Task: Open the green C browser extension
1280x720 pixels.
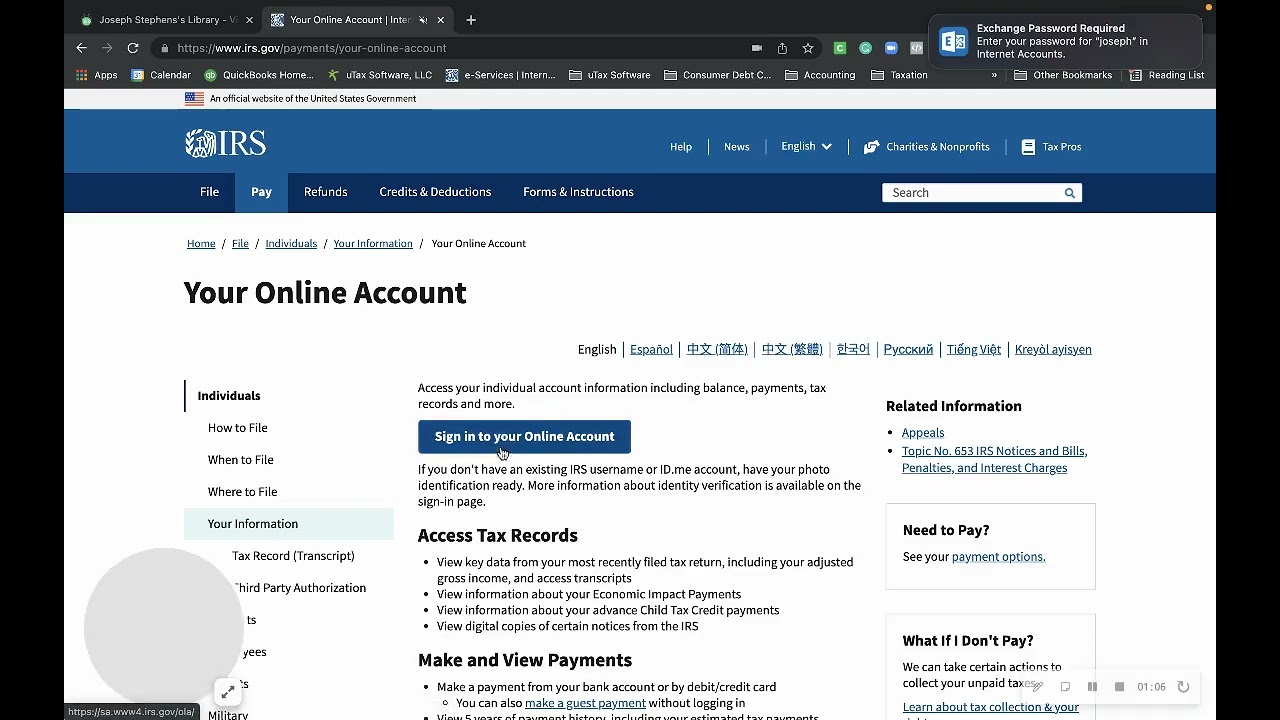Action: (840, 48)
